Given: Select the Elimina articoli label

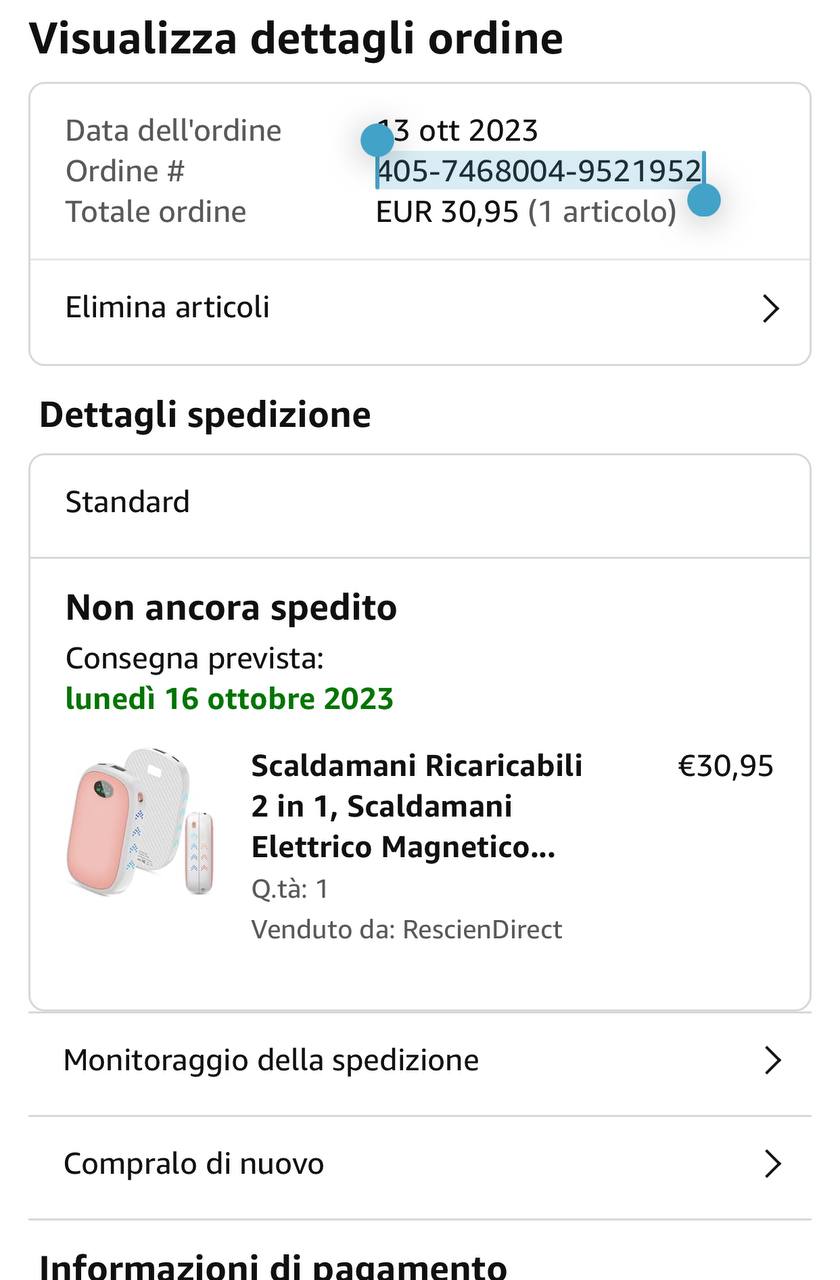Looking at the screenshot, I should [x=168, y=307].
